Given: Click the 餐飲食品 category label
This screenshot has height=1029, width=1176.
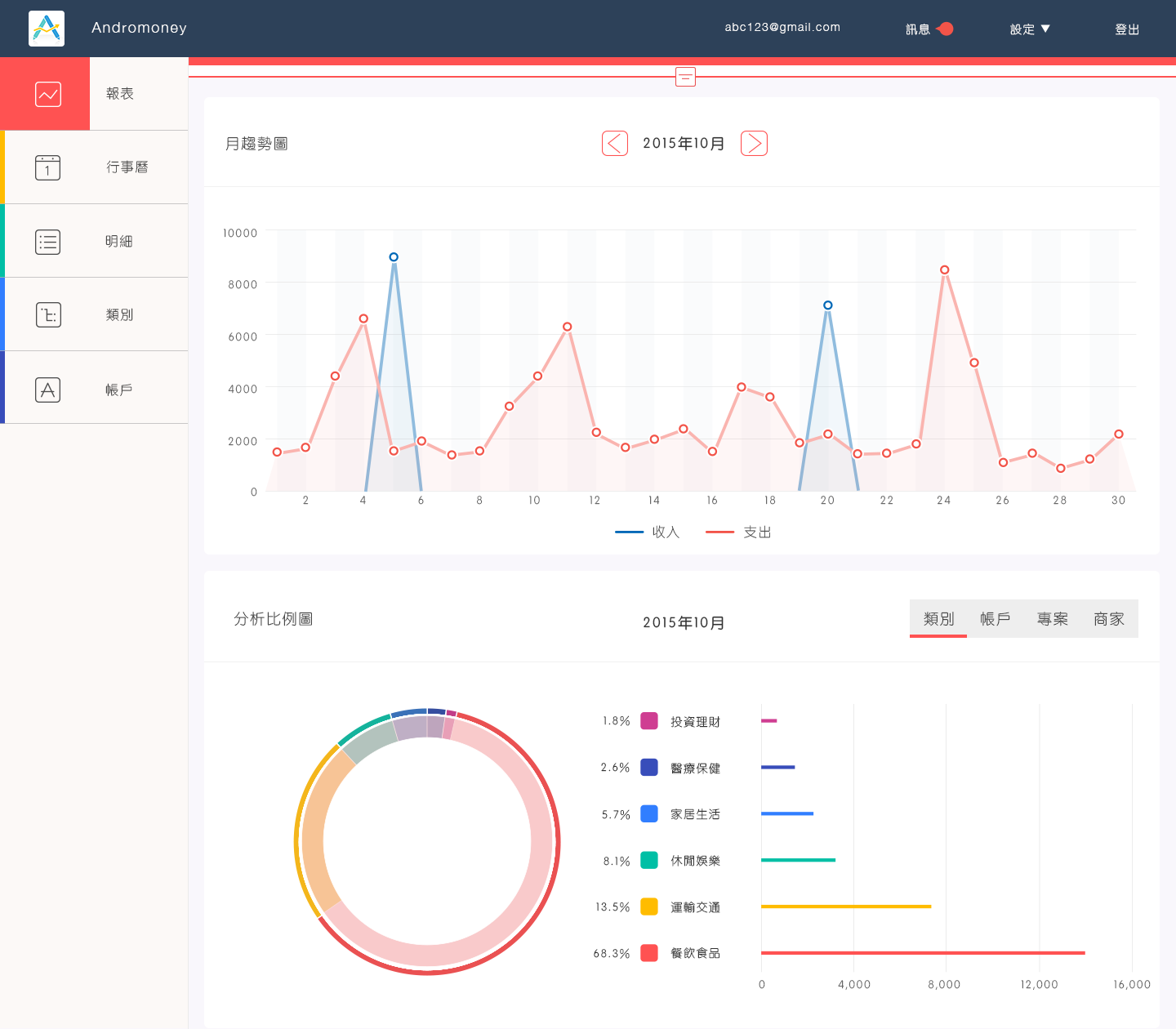Looking at the screenshot, I should 695,953.
